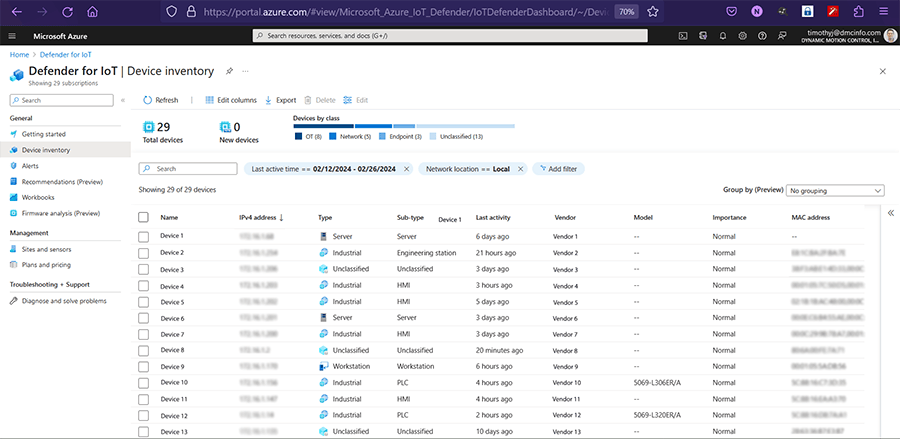The image size is (900, 439).
Task: Tick the checkbox for Device 1
Action: coord(143,236)
